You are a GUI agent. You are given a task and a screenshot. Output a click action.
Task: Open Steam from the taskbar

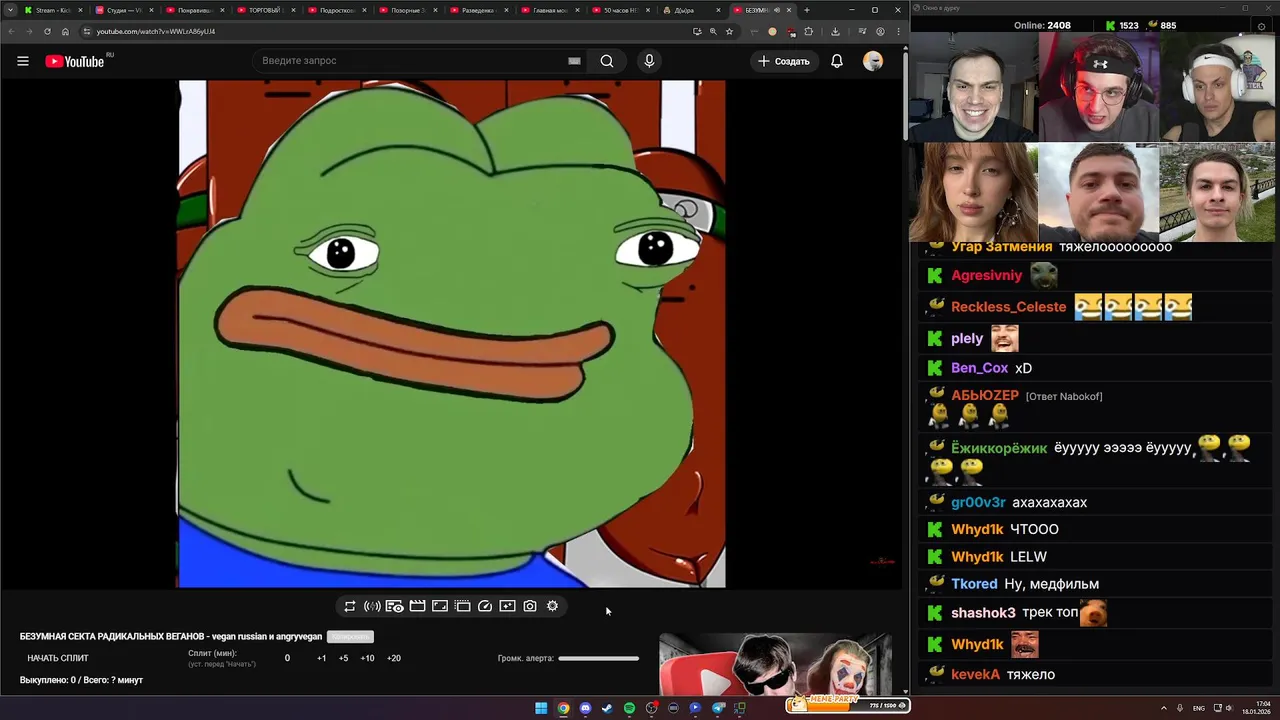[x=607, y=708]
